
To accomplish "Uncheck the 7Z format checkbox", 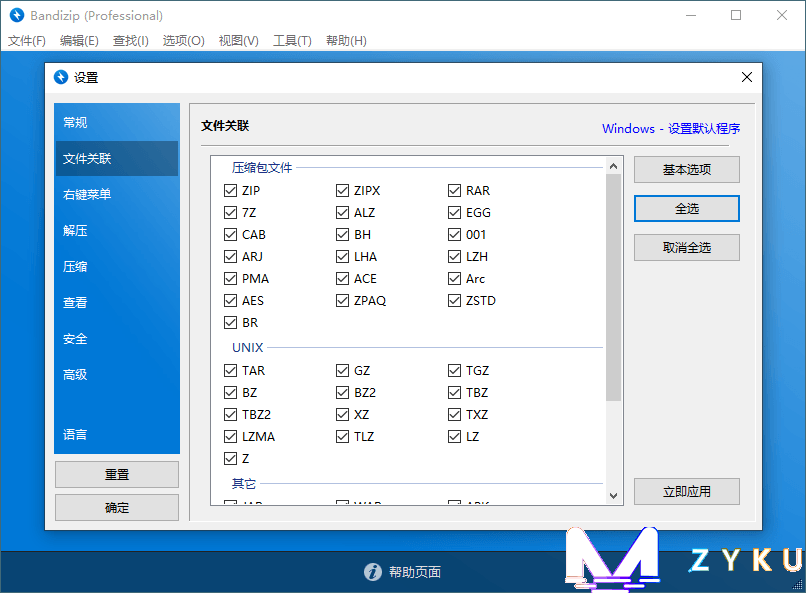I will tap(230, 213).
